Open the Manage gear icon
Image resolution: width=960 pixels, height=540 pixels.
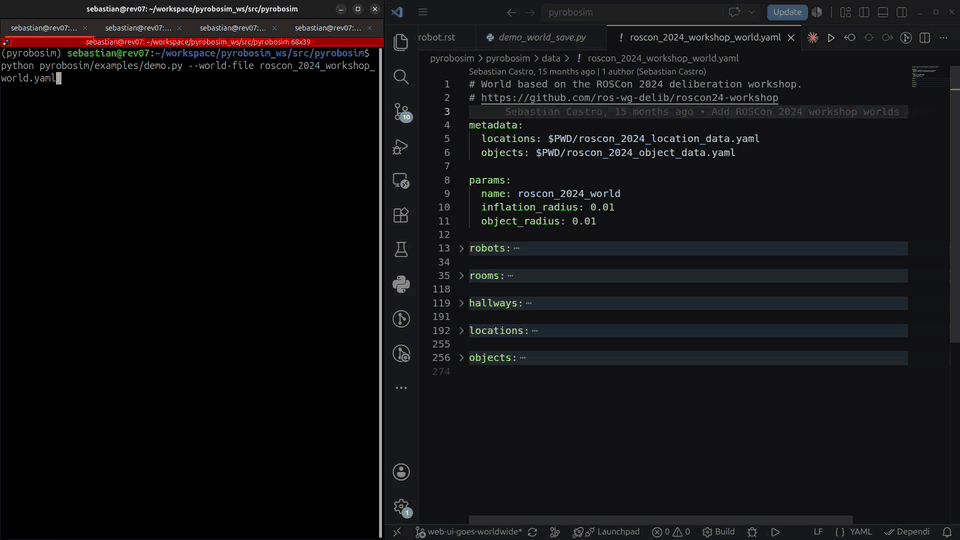(x=402, y=507)
